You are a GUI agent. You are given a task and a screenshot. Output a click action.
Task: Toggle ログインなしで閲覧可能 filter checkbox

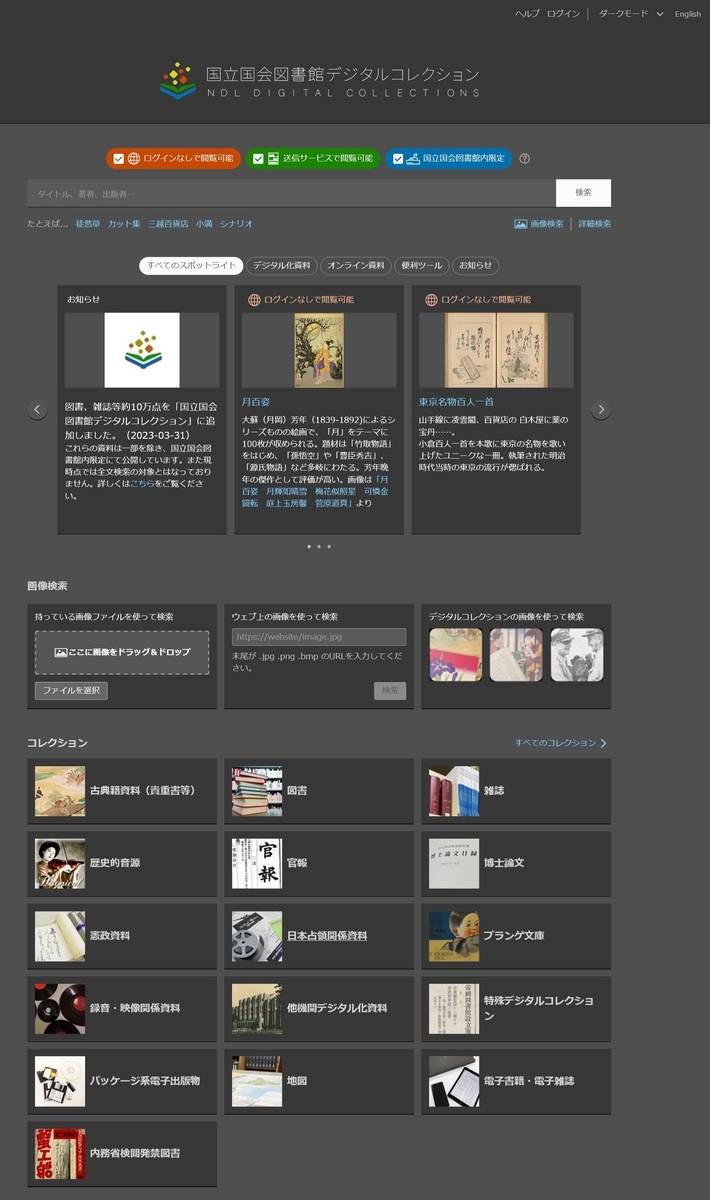coord(119,158)
